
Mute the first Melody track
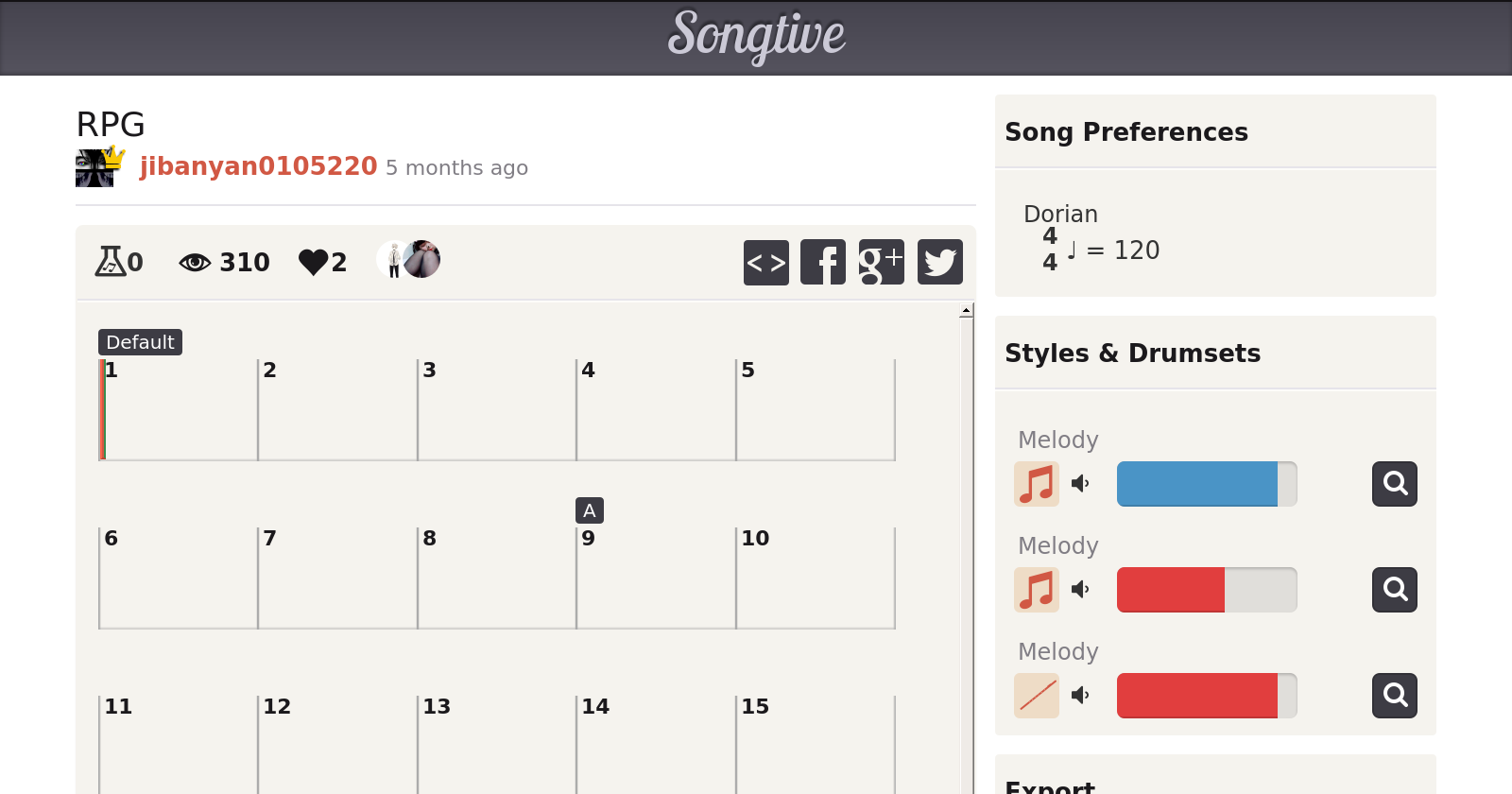click(x=1080, y=484)
